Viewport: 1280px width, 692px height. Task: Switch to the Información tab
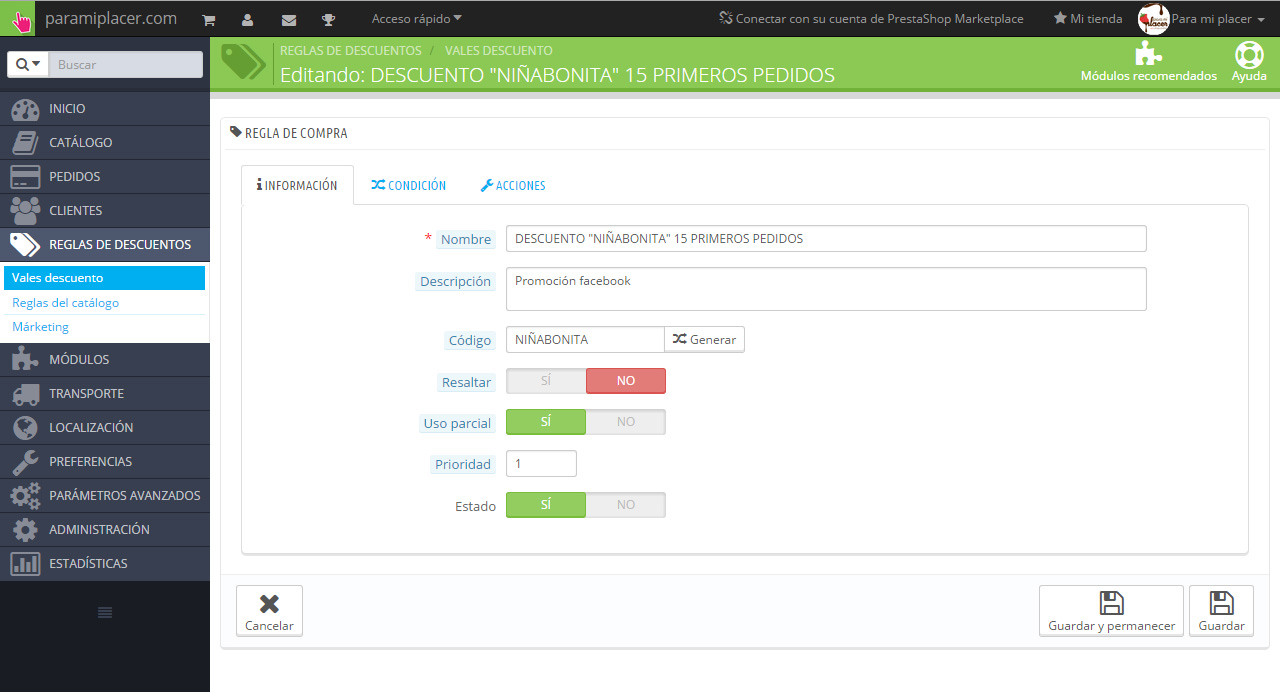click(x=297, y=185)
